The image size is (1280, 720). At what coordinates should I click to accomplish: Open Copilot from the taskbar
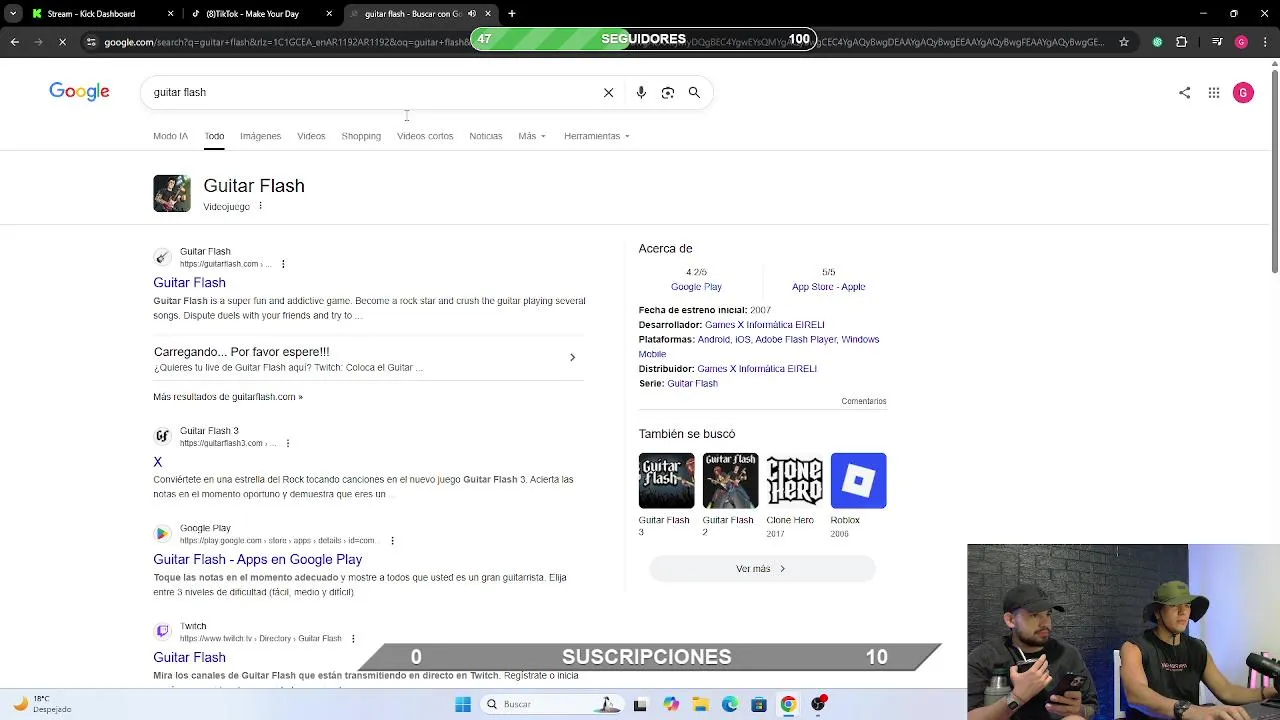pos(671,704)
